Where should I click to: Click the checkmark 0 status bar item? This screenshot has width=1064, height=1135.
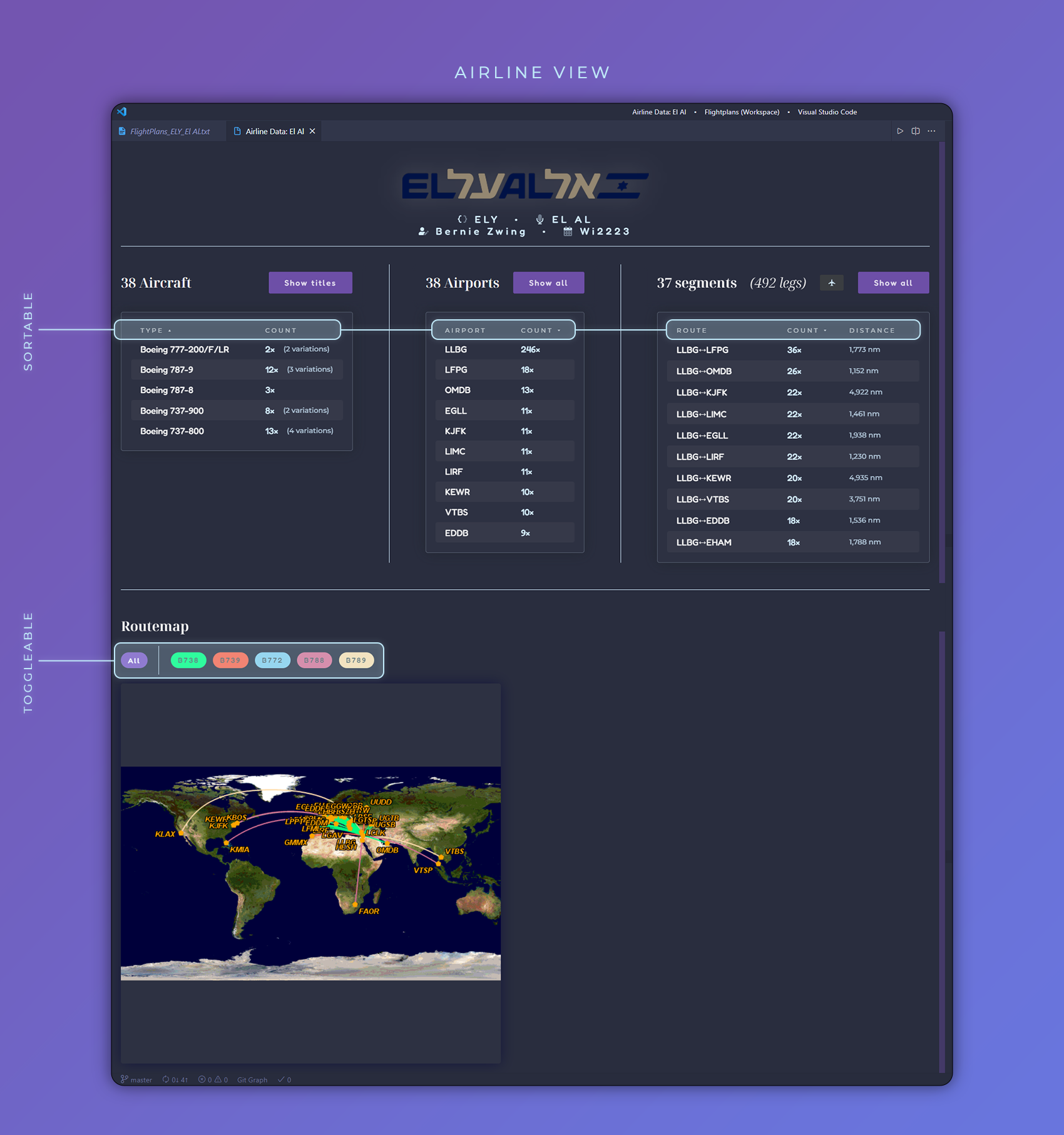pyautogui.click(x=285, y=1079)
